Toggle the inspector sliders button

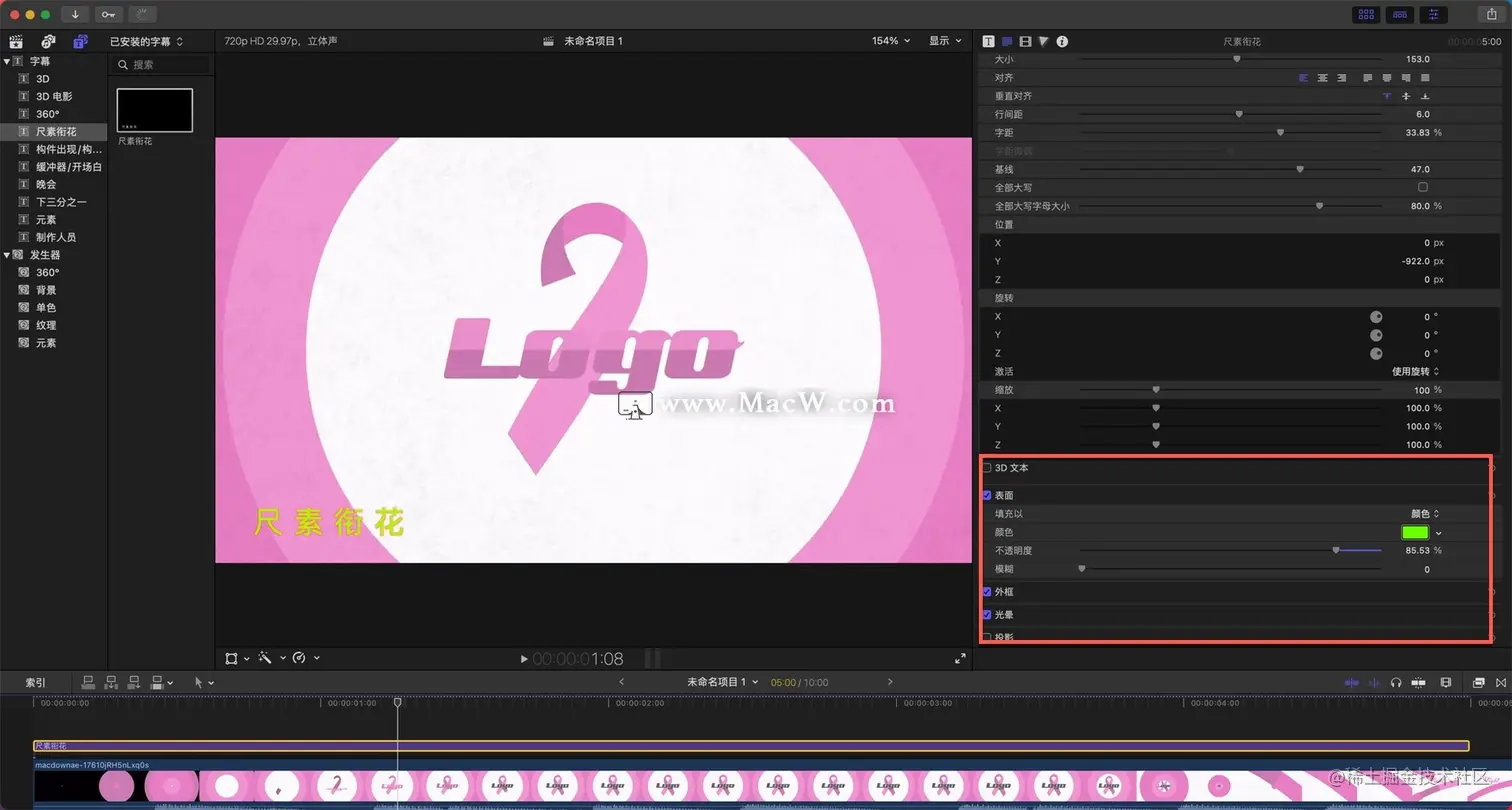[x=1434, y=14]
